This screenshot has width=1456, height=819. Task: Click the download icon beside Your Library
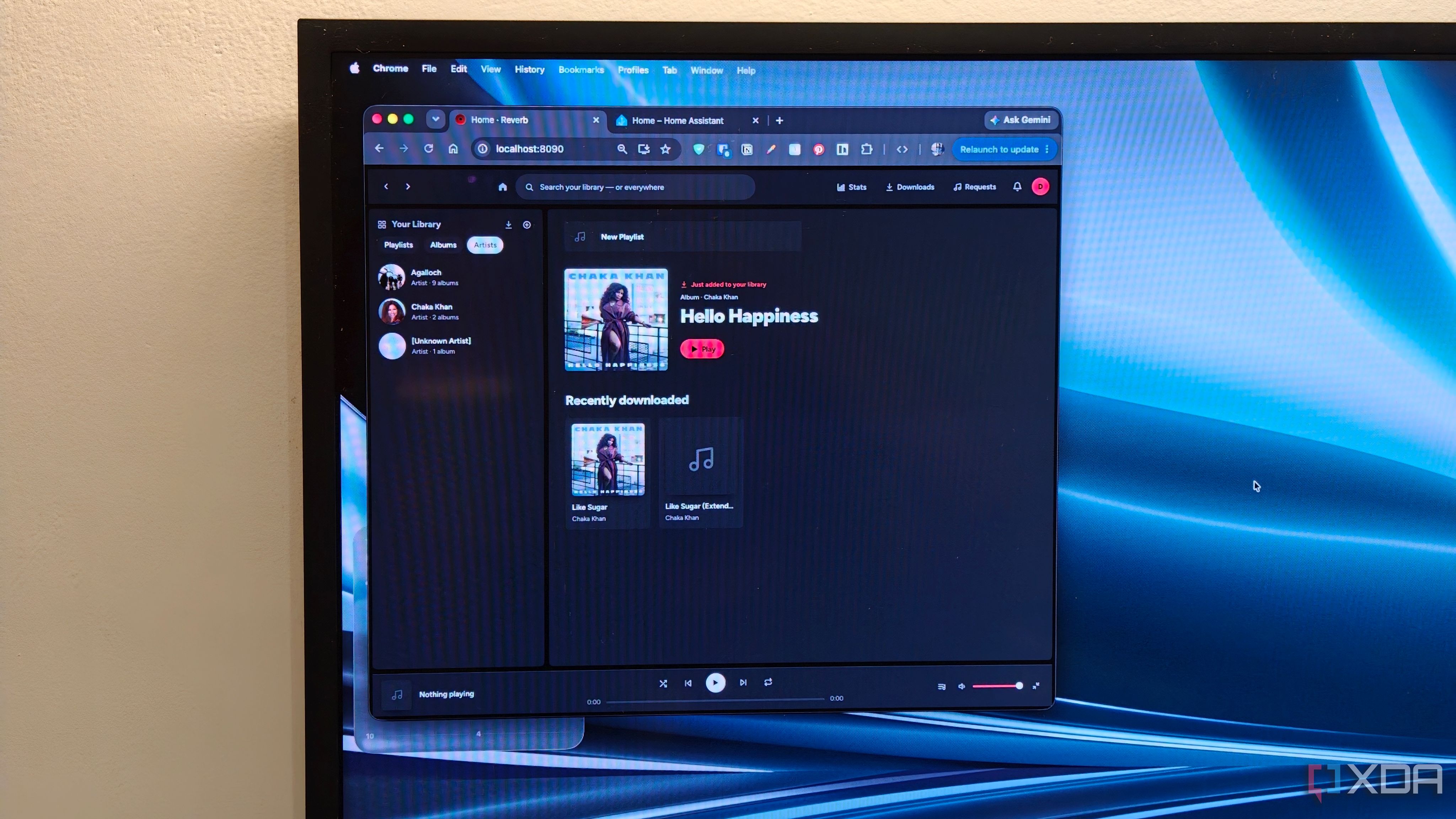coord(509,225)
